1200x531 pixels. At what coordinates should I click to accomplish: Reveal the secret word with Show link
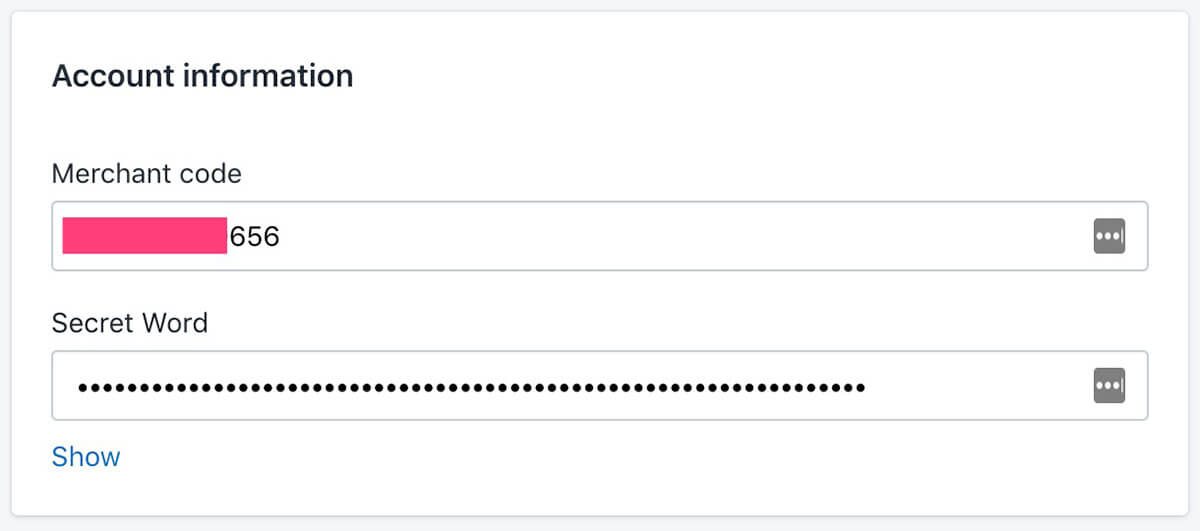coord(86,457)
